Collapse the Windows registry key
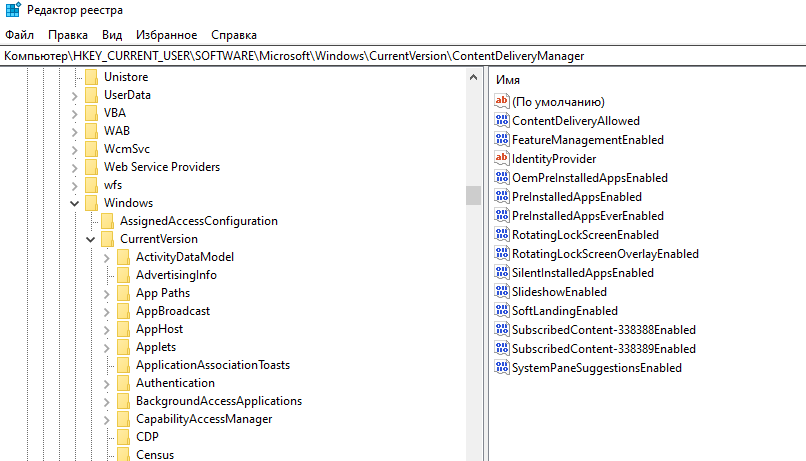Image resolution: width=806 pixels, height=461 pixels. 75,203
